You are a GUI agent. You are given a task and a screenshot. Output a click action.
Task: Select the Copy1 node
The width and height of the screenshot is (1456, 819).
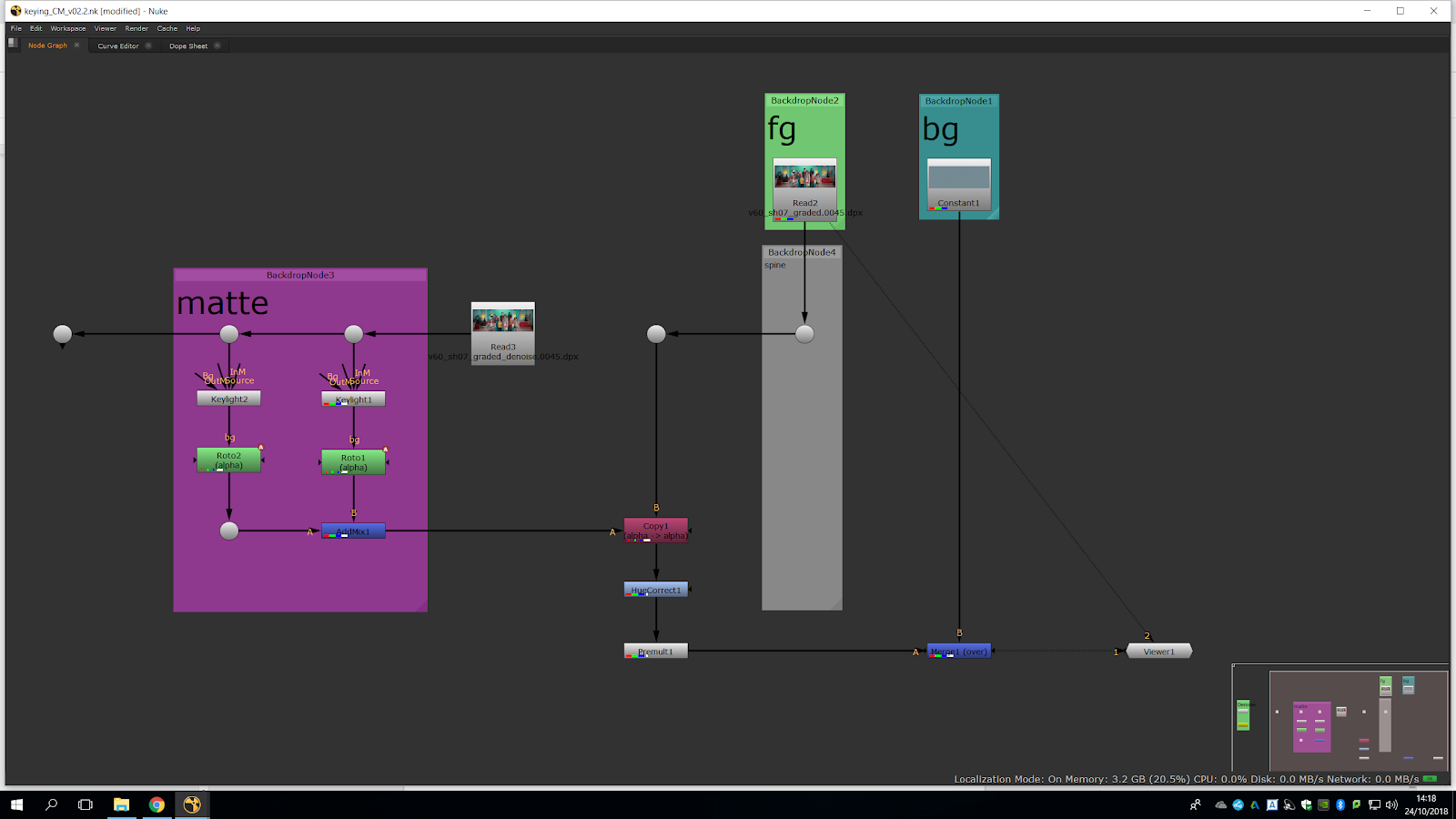click(x=655, y=531)
